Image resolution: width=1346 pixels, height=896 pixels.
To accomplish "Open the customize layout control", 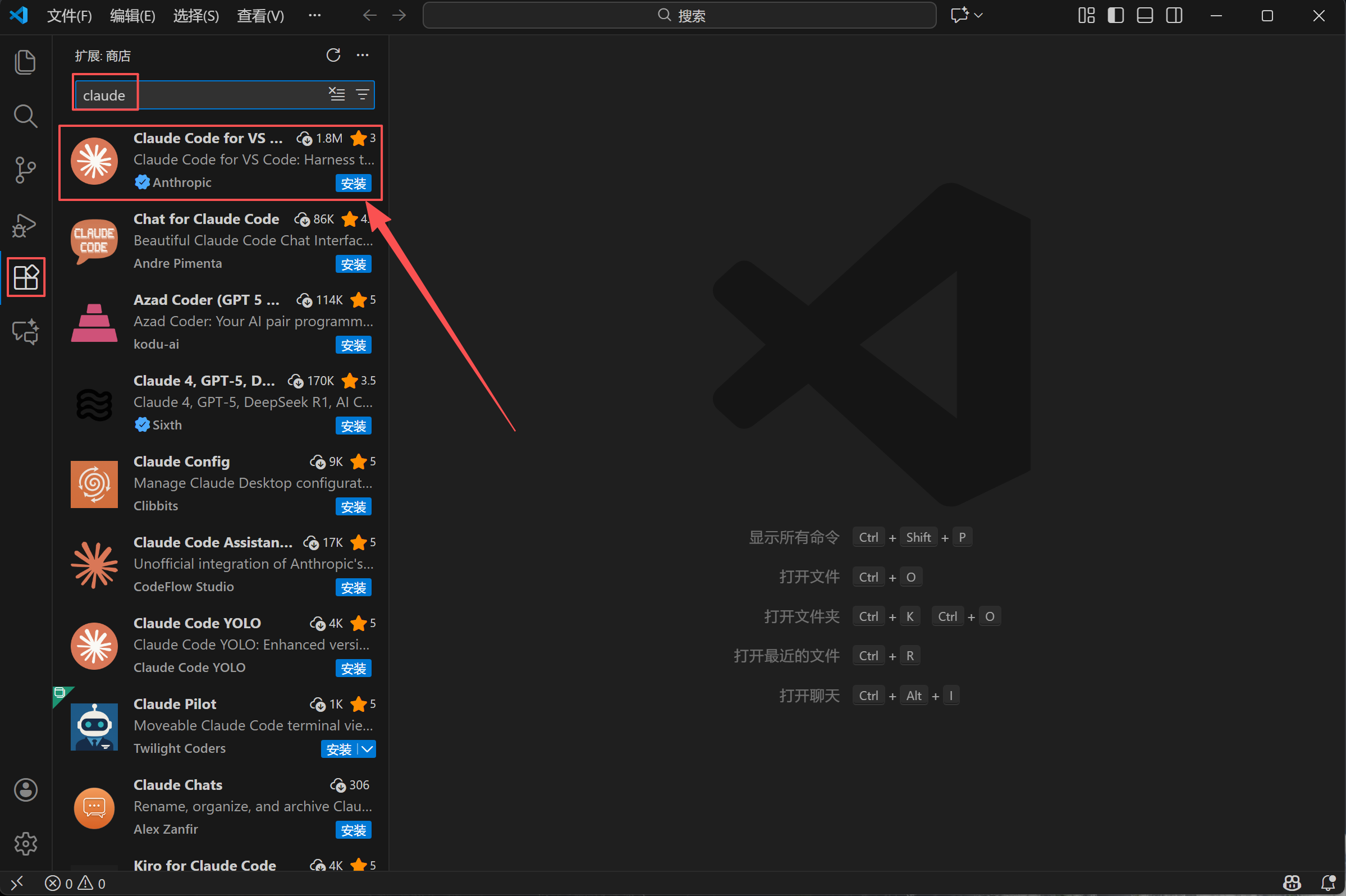I will 1086,15.
